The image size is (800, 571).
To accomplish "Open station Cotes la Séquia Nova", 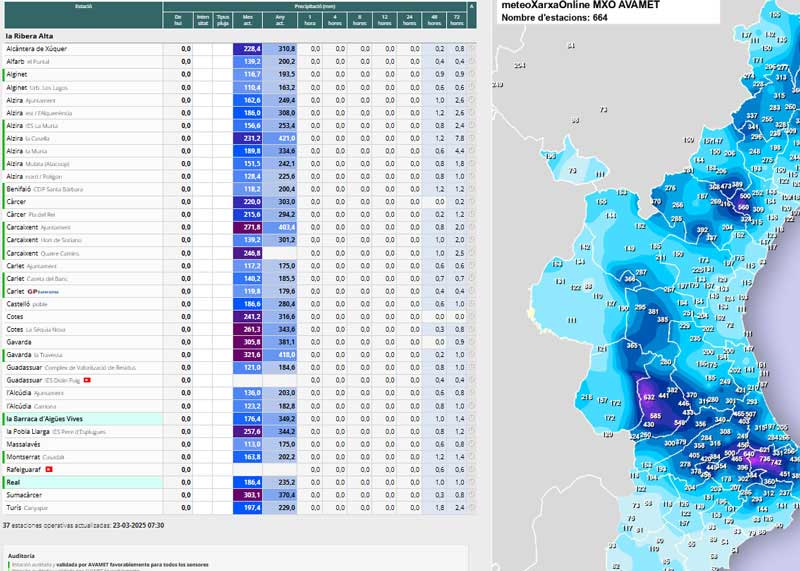I will [x=36, y=330].
